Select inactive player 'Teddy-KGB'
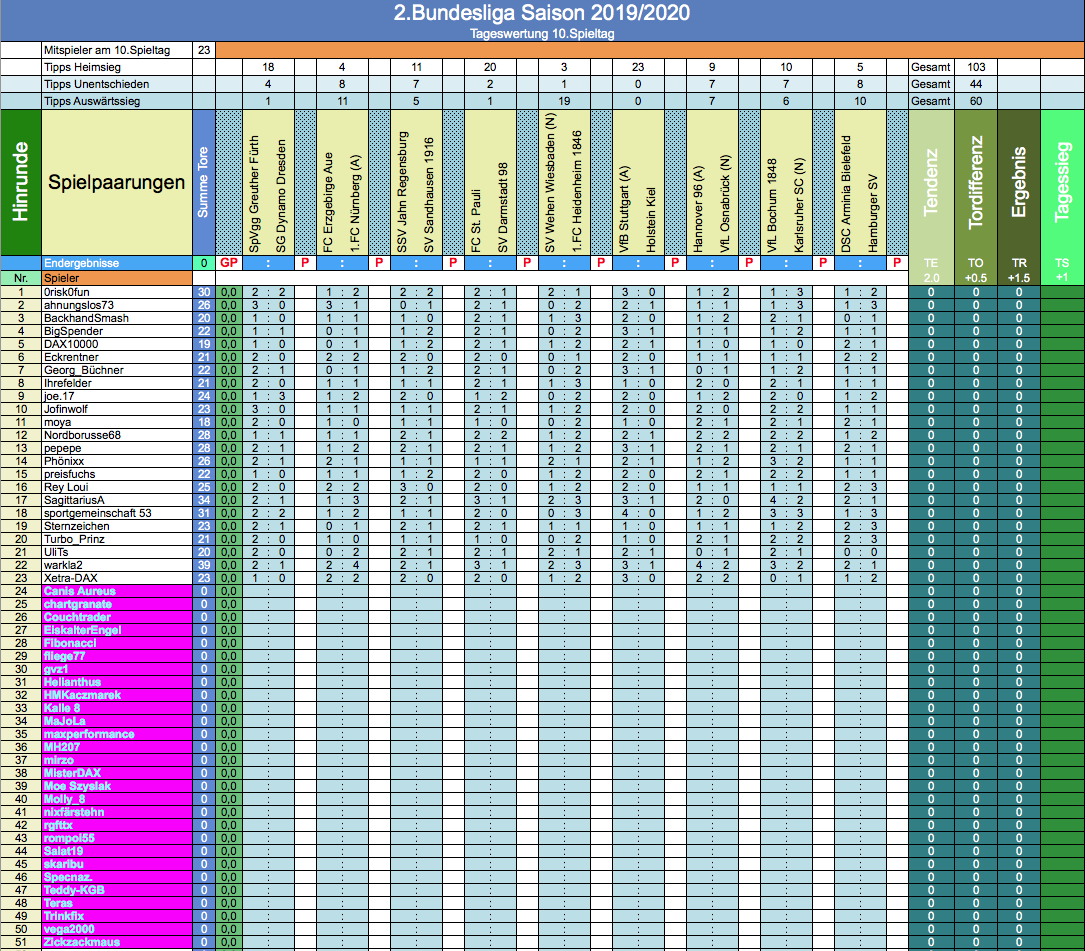 (74, 890)
